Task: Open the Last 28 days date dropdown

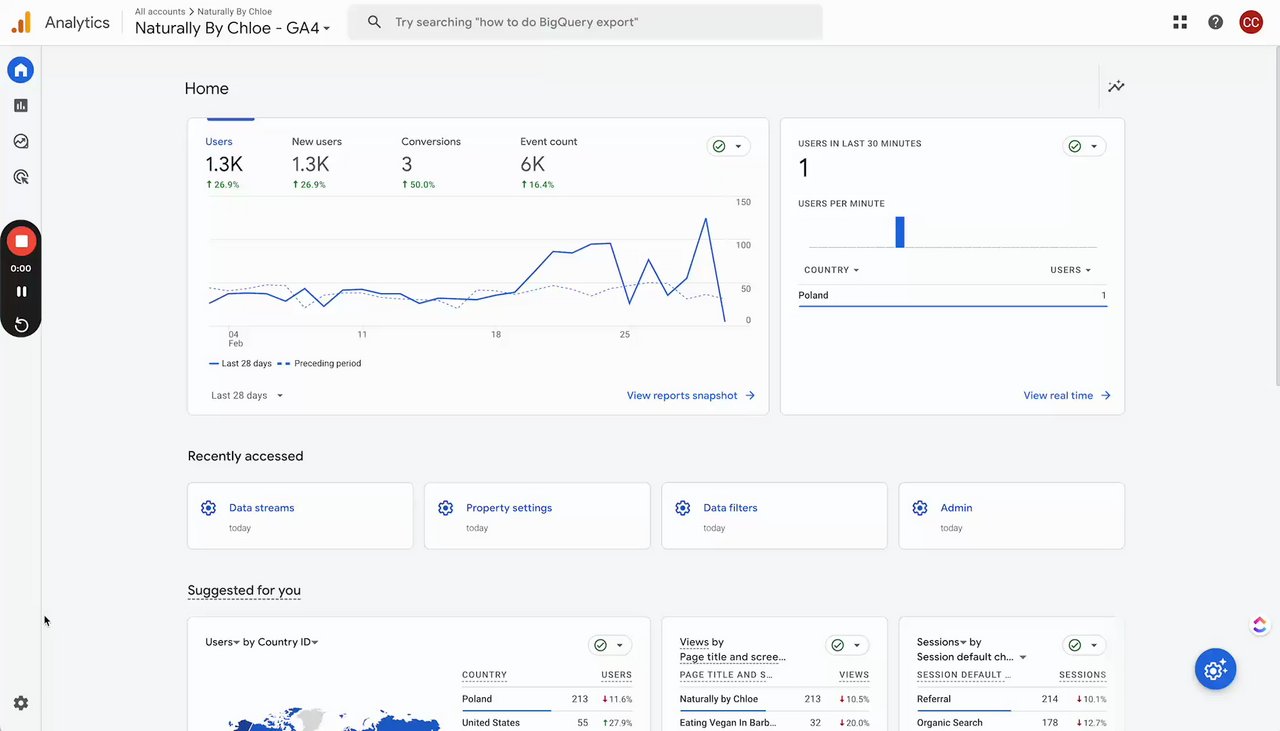Action: click(247, 396)
